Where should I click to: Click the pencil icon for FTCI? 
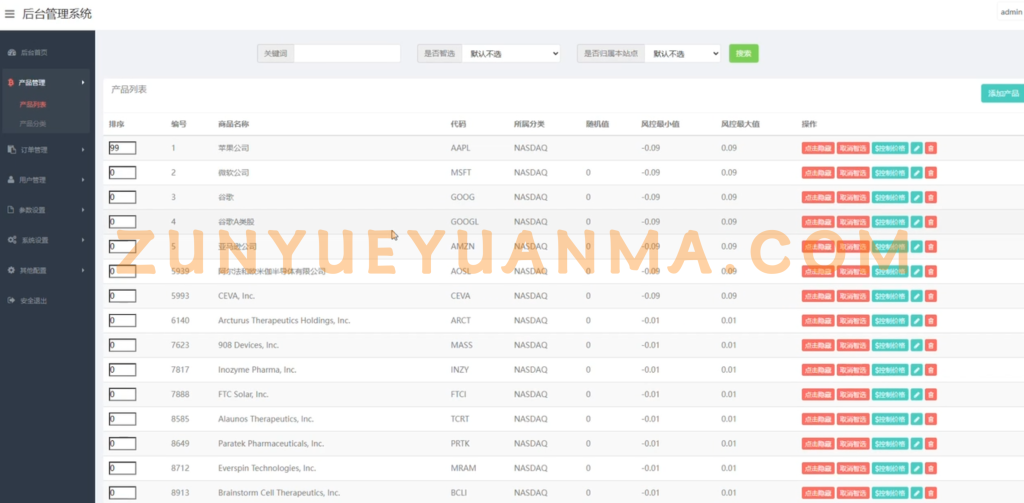[x=917, y=395]
